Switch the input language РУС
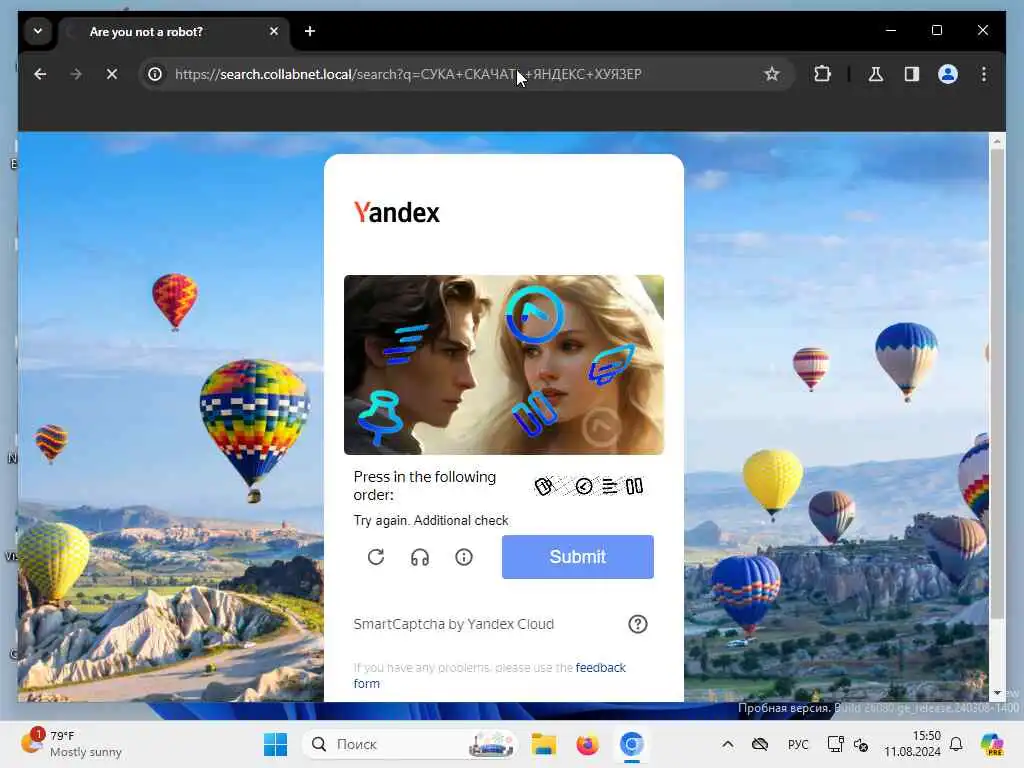This screenshot has width=1024, height=768. coord(798,744)
